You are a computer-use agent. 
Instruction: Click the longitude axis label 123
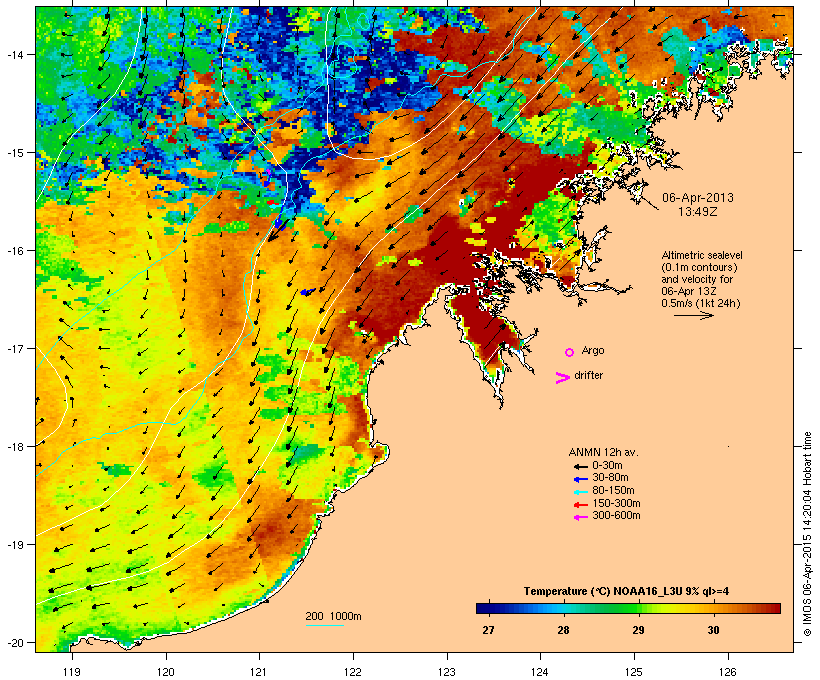tap(447, 672)
